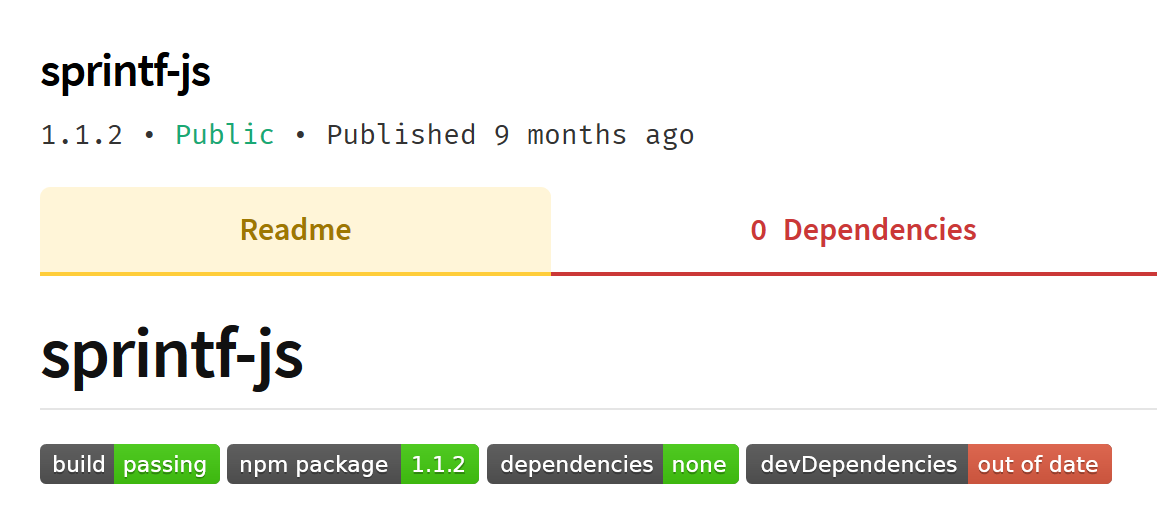Click the Published 9 months ago text
1157x514 pixels.
[x=510, y=135]
